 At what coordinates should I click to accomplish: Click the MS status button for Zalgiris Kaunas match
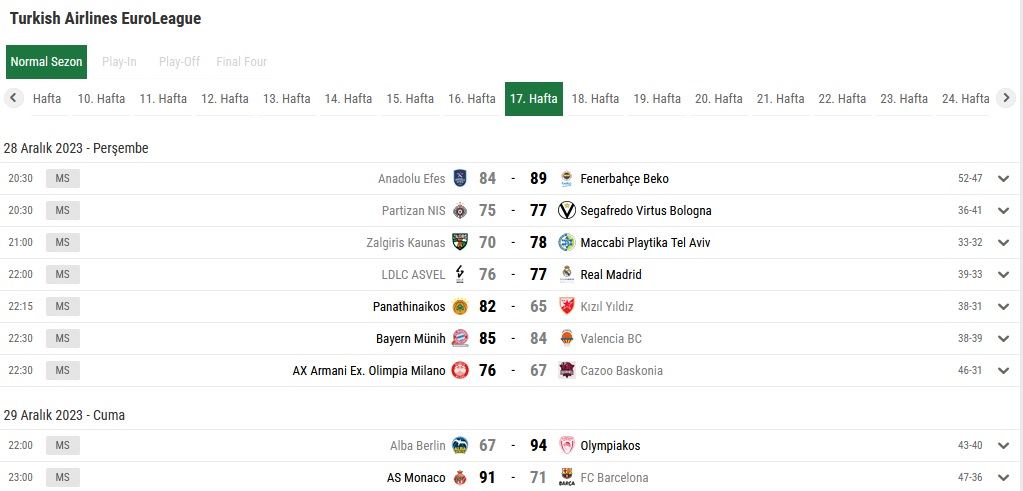(62, 243)
